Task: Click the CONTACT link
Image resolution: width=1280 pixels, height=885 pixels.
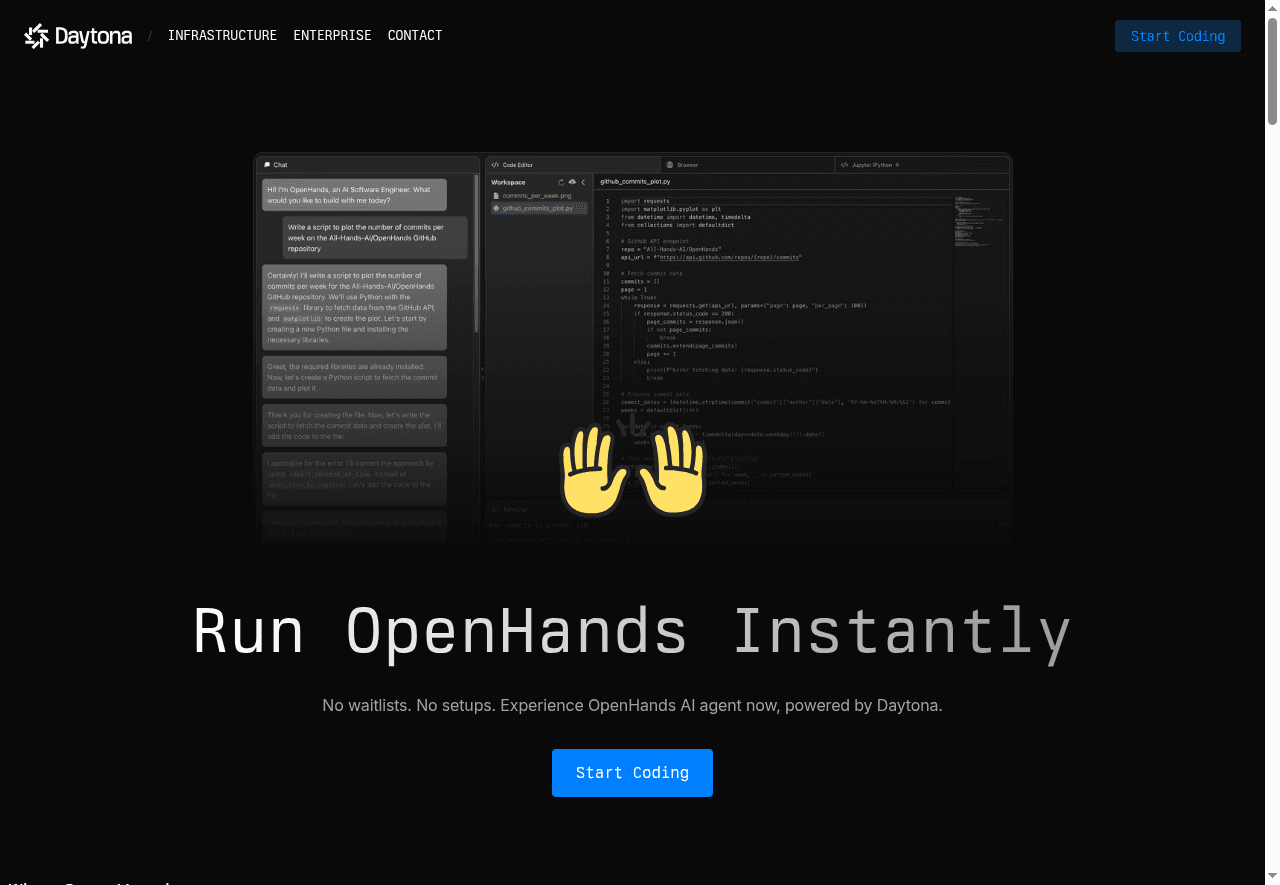Action: (415, 35)
